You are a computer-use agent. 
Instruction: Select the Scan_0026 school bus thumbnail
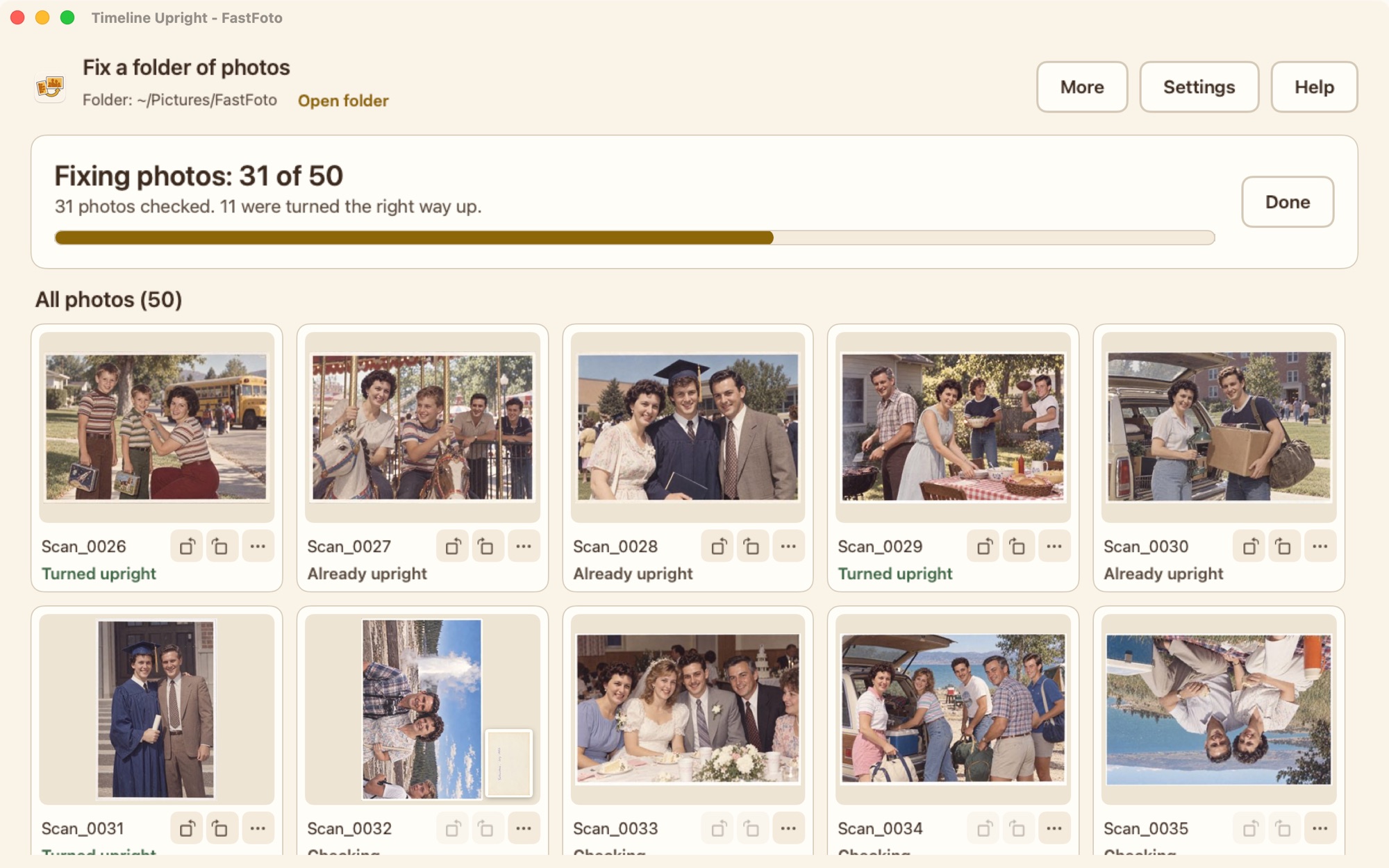tap(156, 427)
